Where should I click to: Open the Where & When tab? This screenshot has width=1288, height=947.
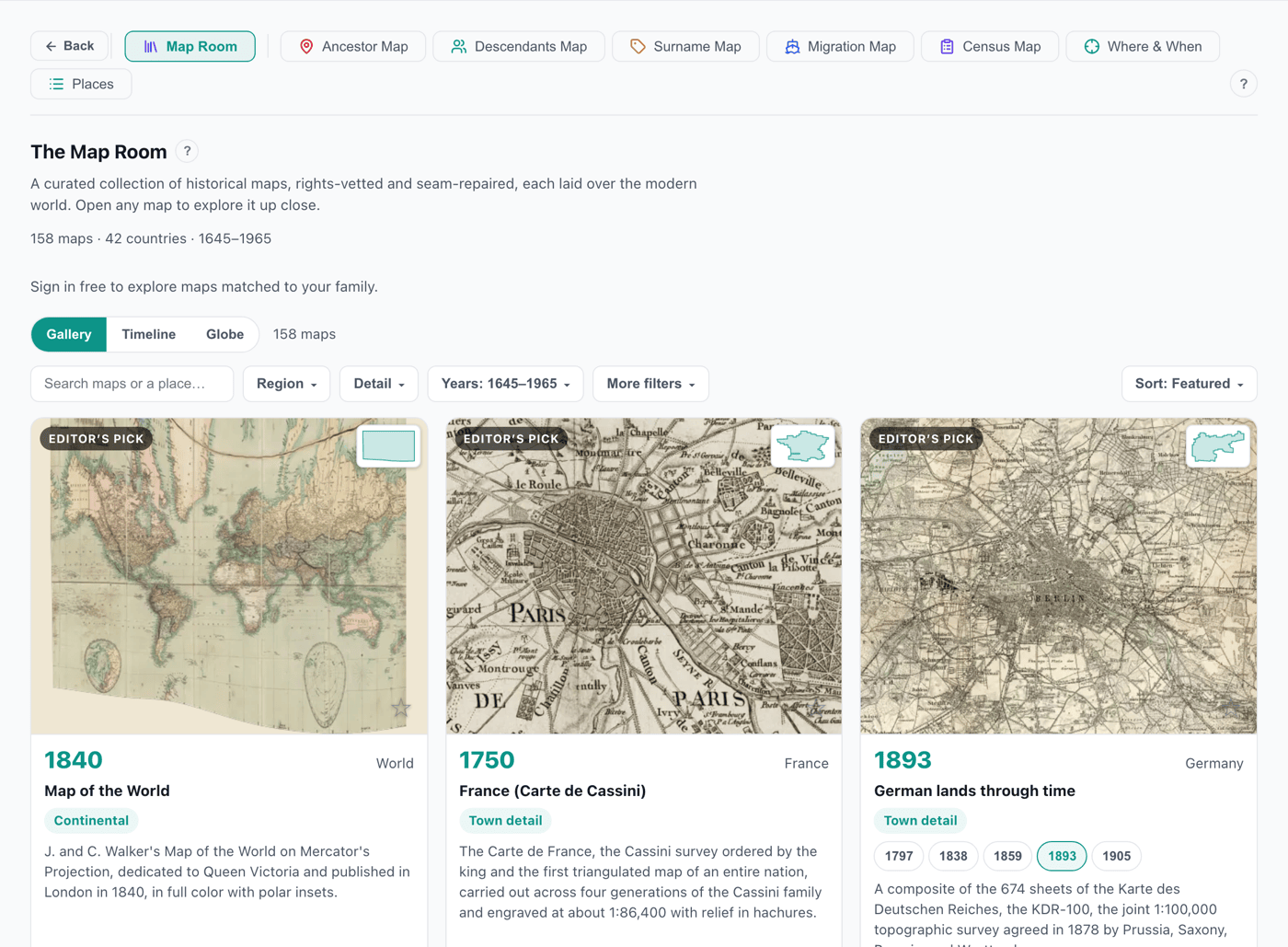coord(1143,46)
